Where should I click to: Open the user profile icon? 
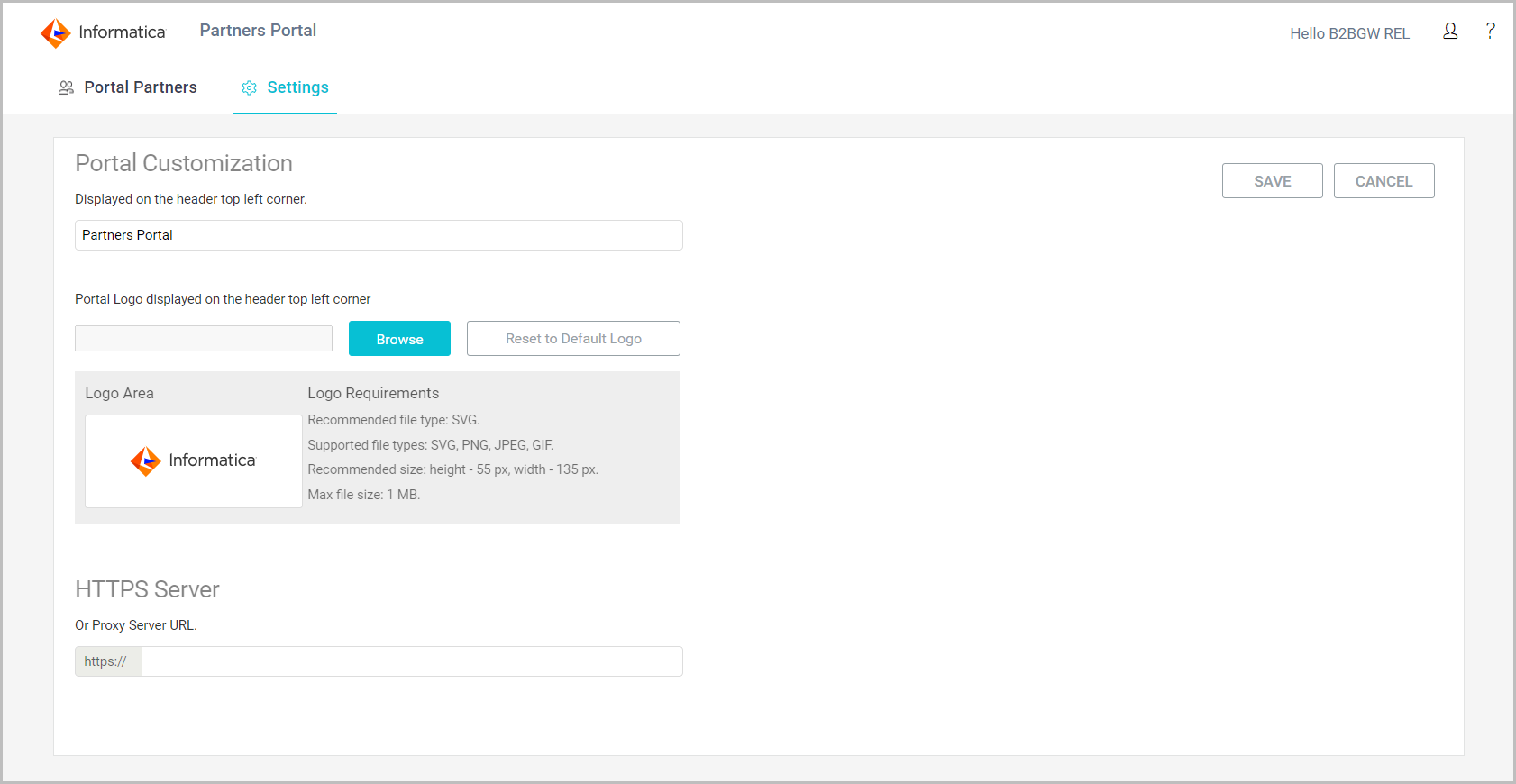1450,32
